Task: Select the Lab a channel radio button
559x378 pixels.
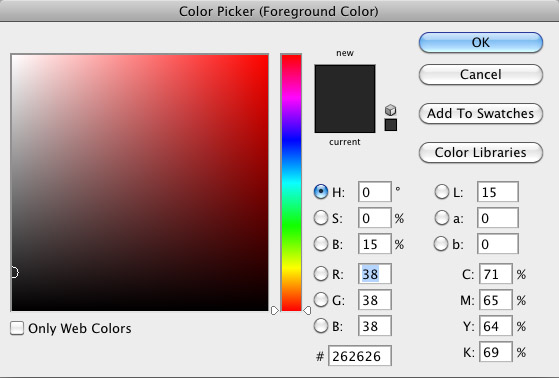Action: [442, 218]
